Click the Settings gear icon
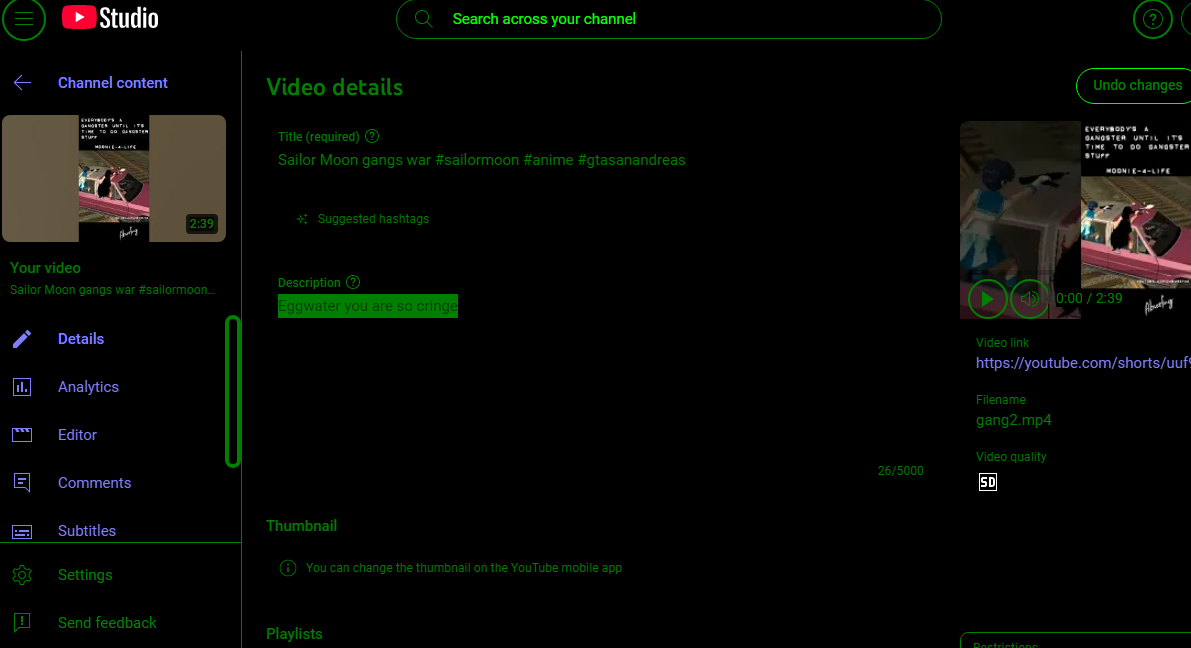This screenshot has width=1191, height=648. [22, 575]
